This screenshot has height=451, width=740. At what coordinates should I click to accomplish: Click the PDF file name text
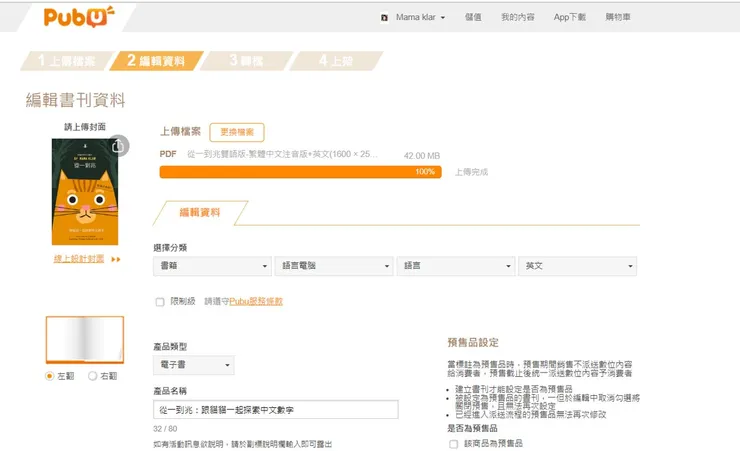tap(282, 154)
